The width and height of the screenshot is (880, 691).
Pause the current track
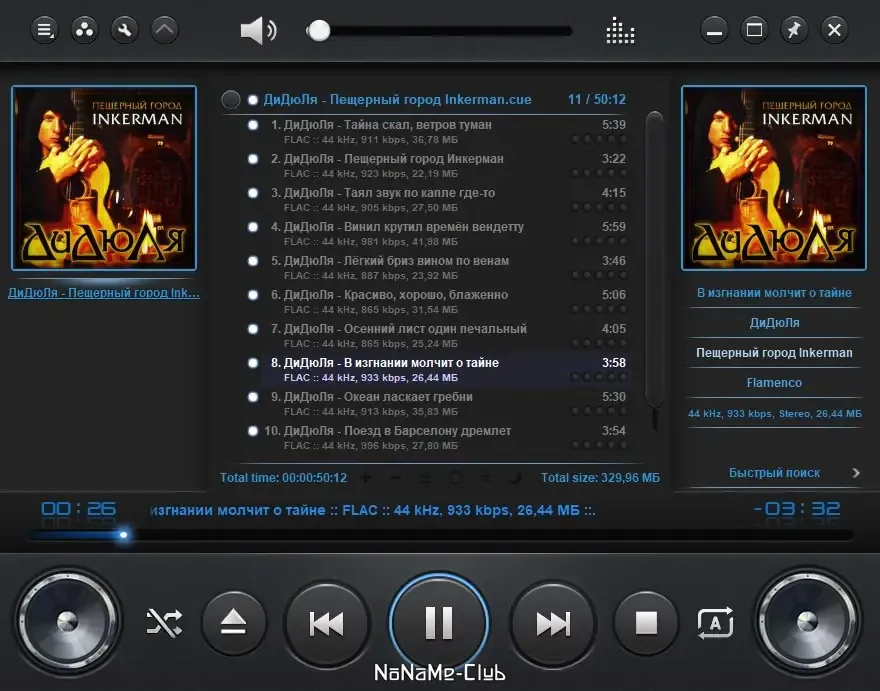click(x=439, y=622)
